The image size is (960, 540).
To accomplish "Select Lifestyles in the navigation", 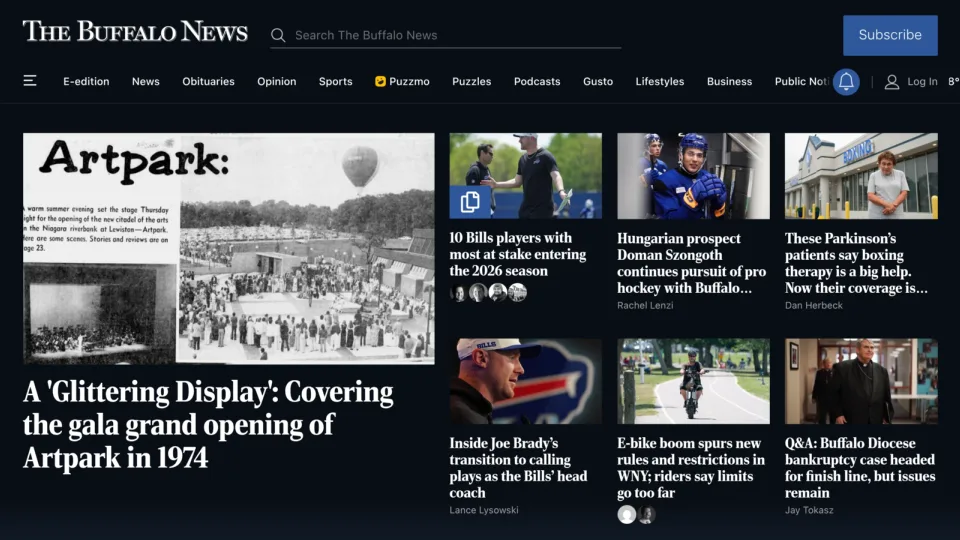I will pos(660,81).
